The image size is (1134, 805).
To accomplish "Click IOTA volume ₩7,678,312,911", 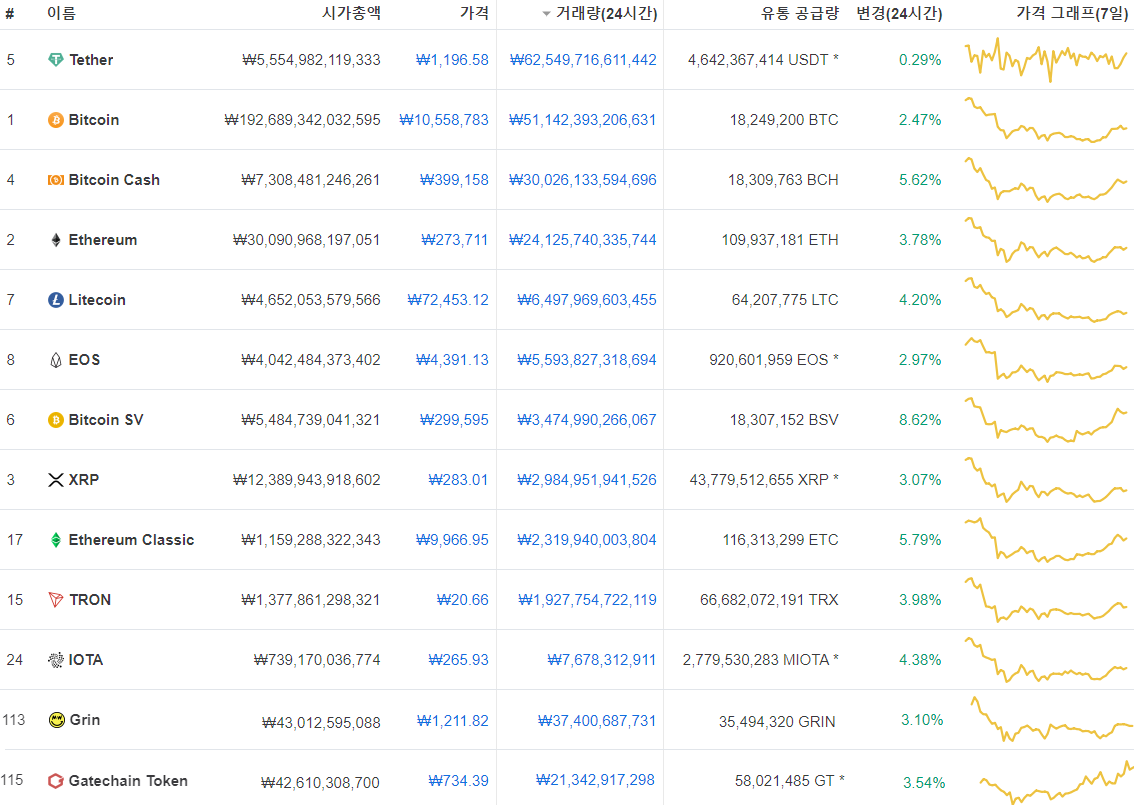I will pyautogui.click(x=602, y=660).
